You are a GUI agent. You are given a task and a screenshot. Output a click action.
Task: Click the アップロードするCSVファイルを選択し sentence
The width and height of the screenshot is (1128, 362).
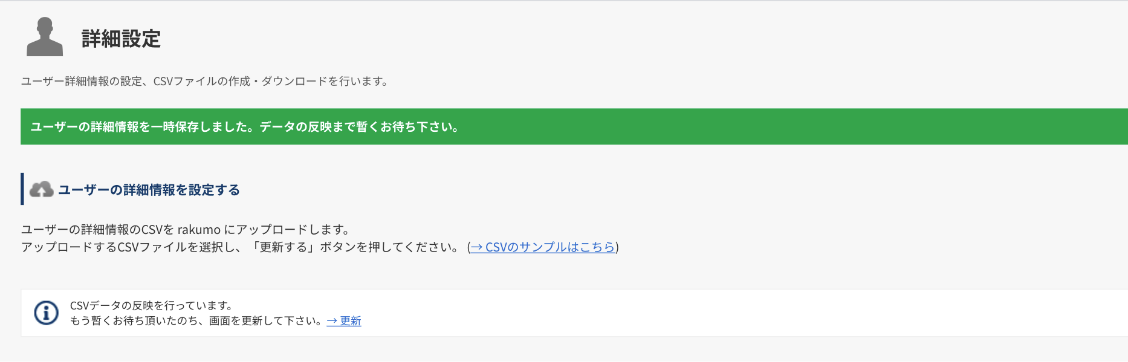click(x=124, y=247)
